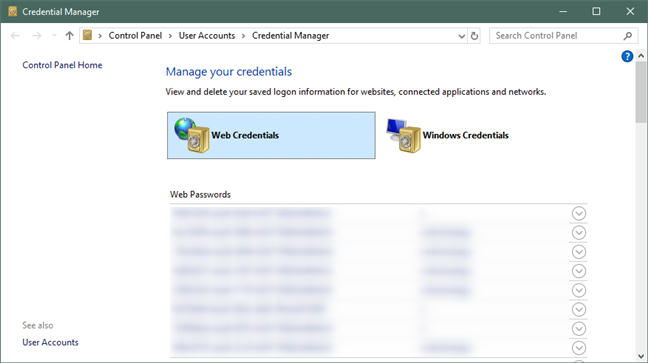The height and width of the screenshot is (363, 648).
Task: Expand the chevron after User Accounts breadcrumb
Action: click(243, 36)
